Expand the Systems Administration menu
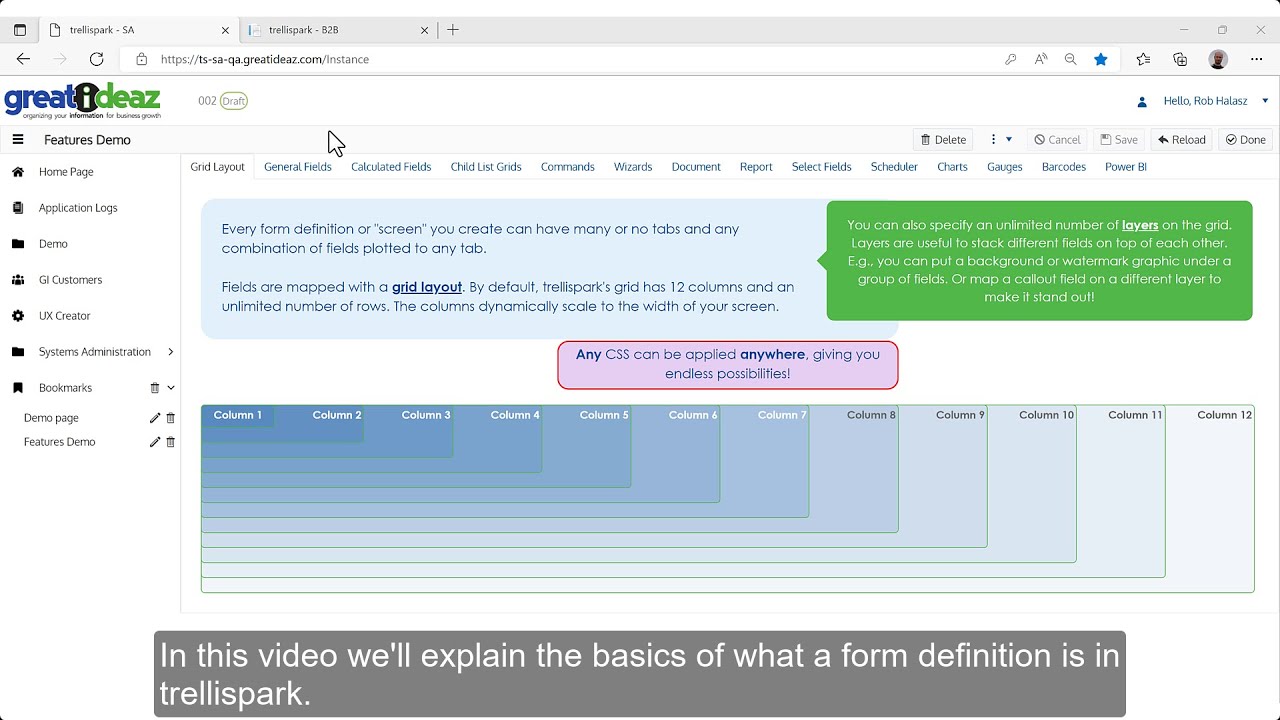The width and height of the screenshot is (1280, 720). pos(170,352)
